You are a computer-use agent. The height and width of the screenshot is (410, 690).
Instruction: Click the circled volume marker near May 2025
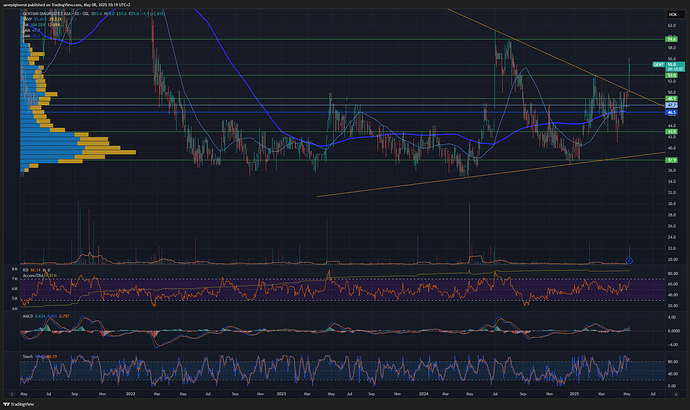(x=629, y=261)
